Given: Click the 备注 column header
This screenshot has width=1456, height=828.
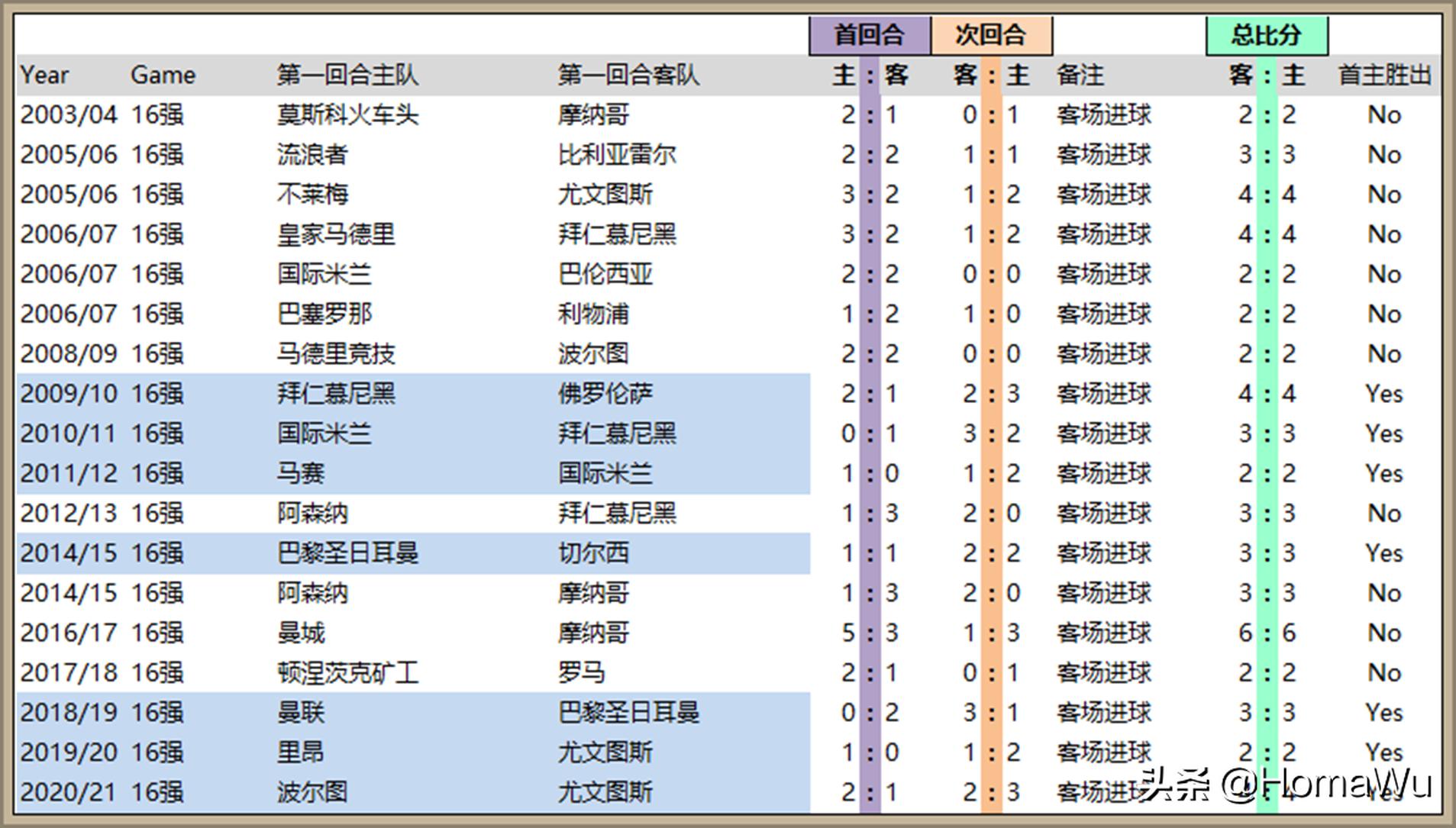Looking at the screenshot, I should point(1077,75).
